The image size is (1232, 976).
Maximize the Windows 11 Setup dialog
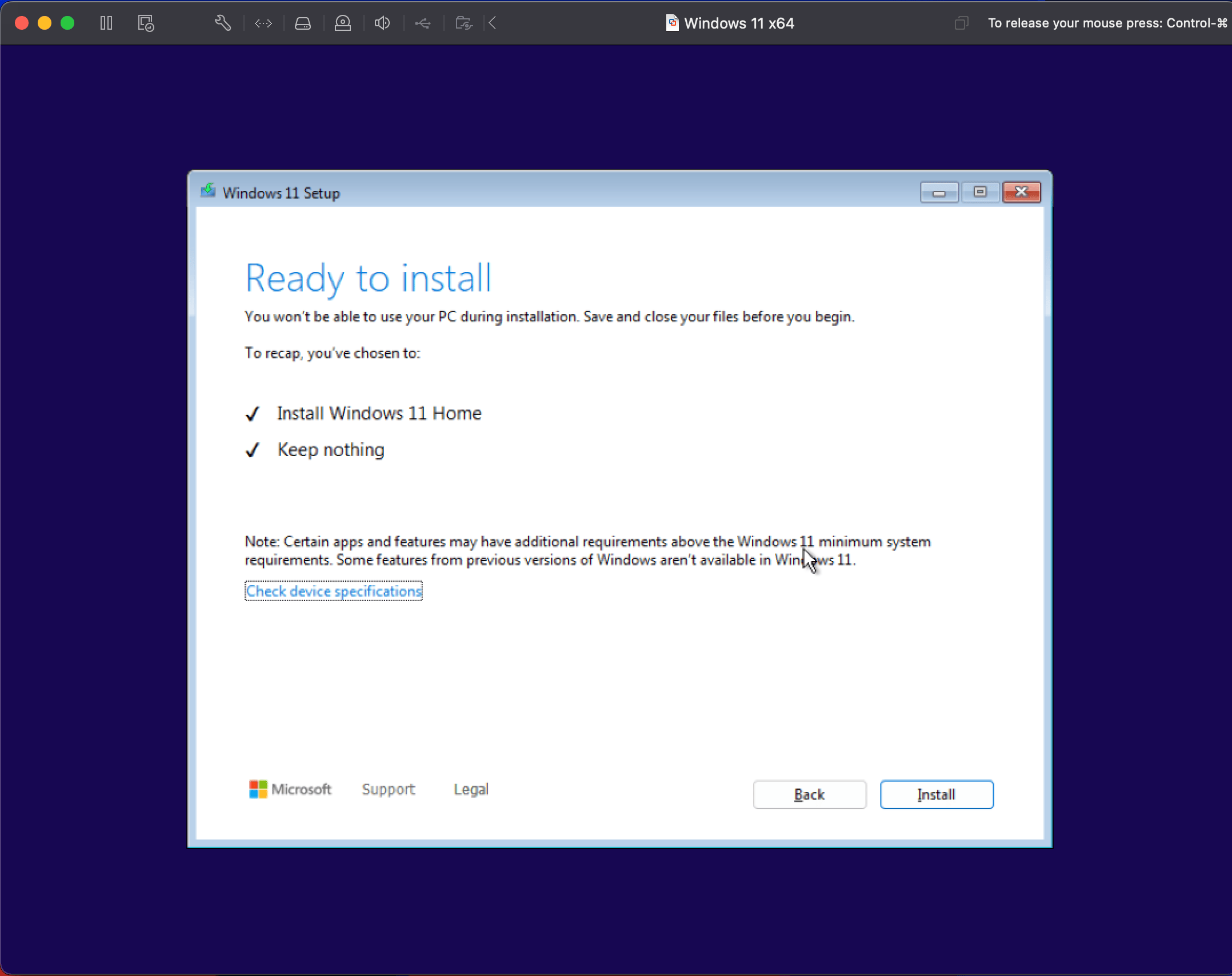click(980, 192)
